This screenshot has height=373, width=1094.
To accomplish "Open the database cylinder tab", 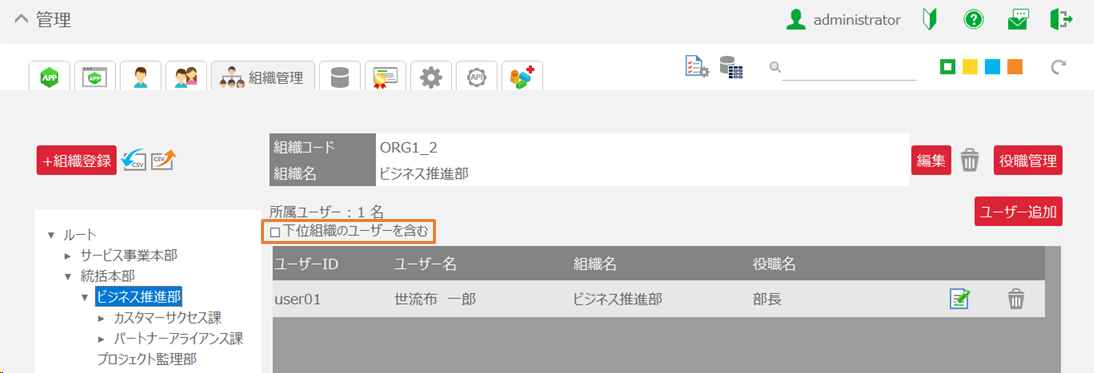I will tap(340, 77).
